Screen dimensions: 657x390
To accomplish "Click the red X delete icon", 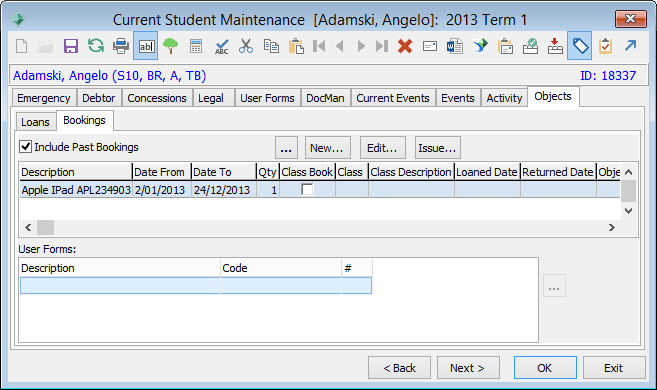I will pos(405,46).
